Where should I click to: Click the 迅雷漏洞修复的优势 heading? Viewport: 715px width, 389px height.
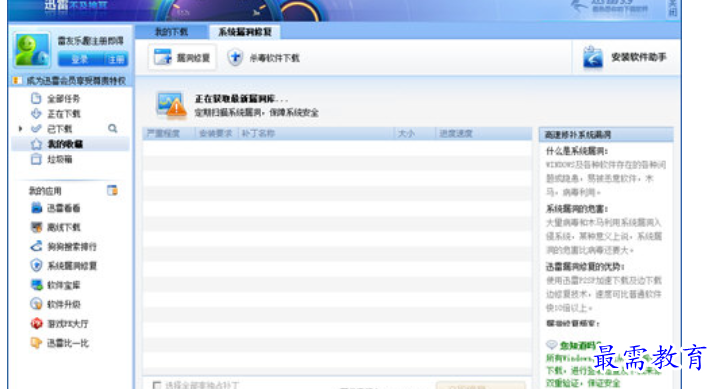point(585,266)
